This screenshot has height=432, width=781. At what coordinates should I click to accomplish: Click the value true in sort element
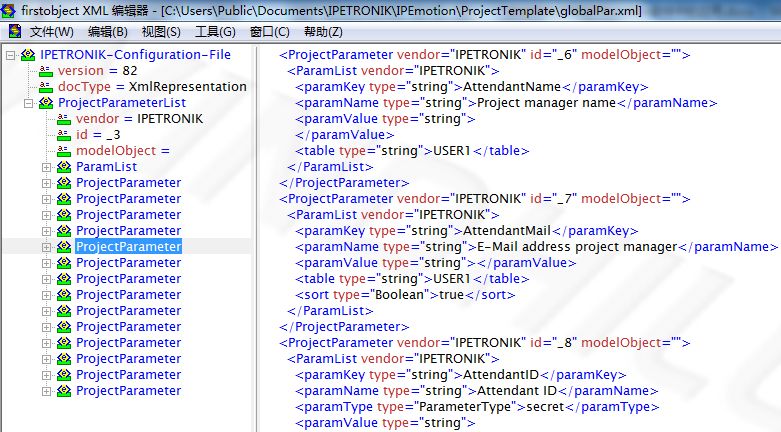451,294
